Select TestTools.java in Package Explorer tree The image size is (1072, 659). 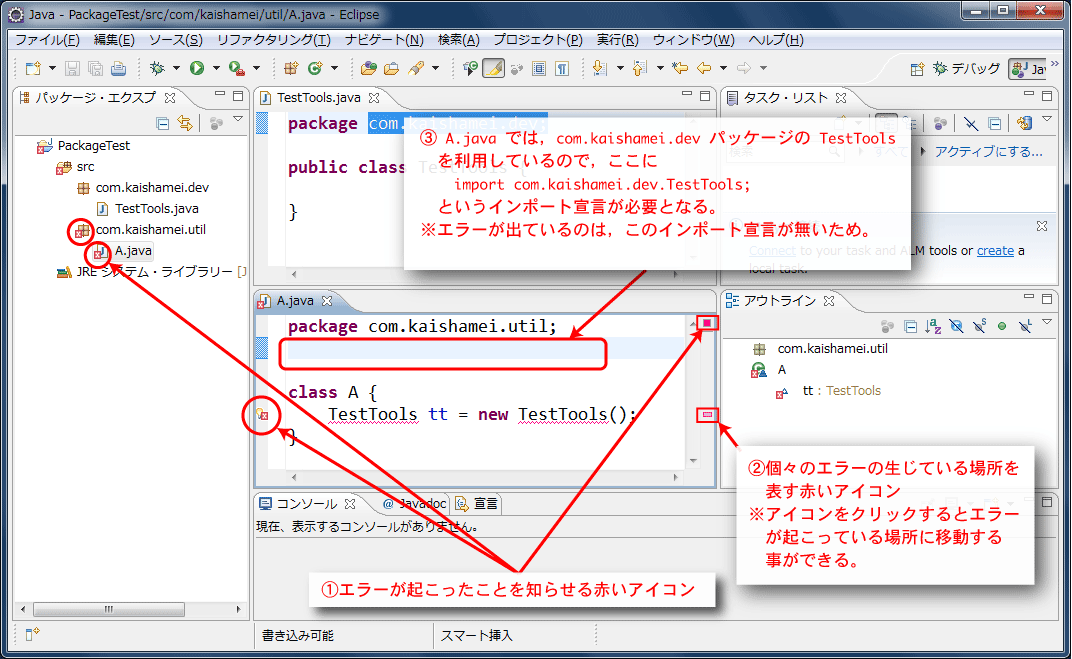tap(157, 209)
